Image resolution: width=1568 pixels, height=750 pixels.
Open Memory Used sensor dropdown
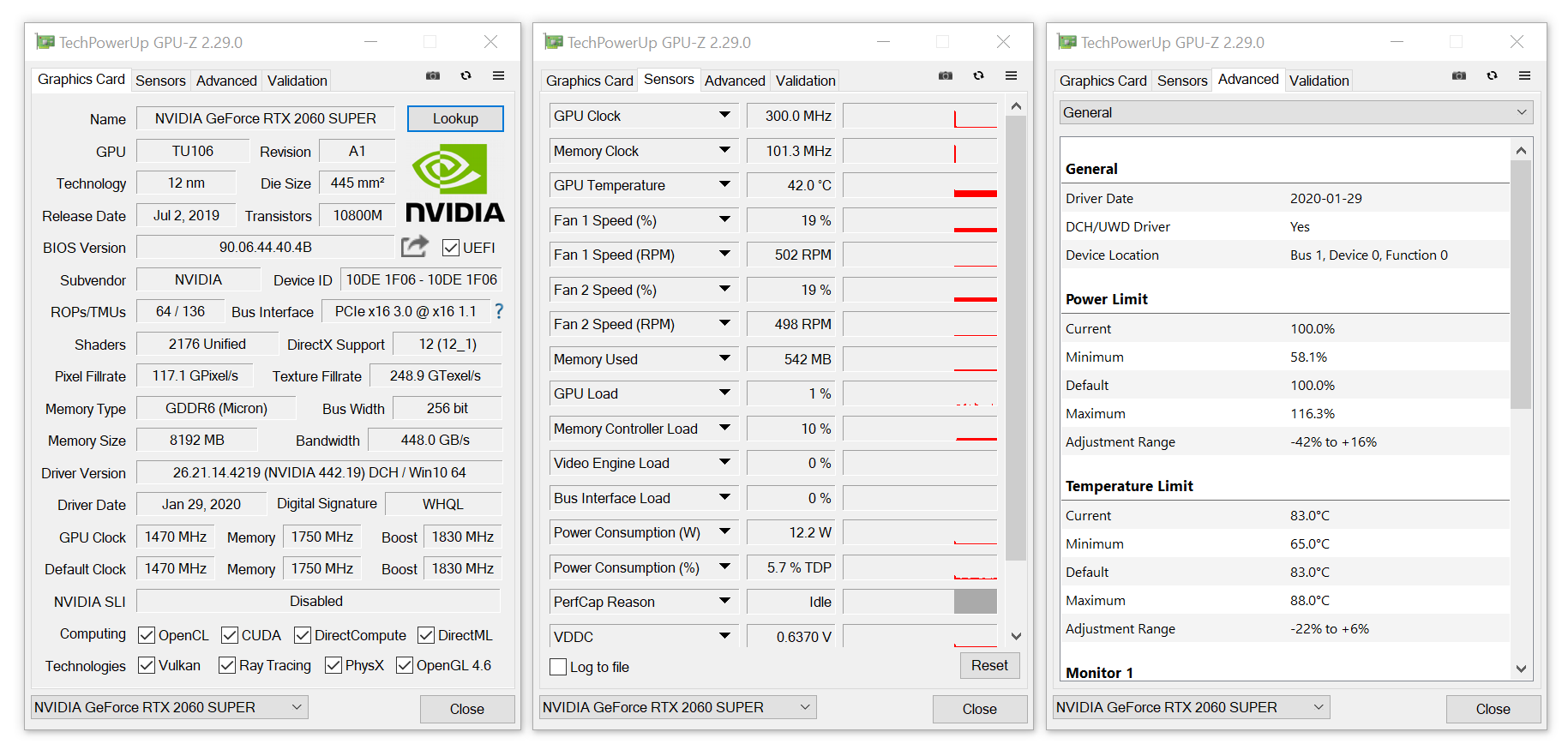tap(724, 359)
